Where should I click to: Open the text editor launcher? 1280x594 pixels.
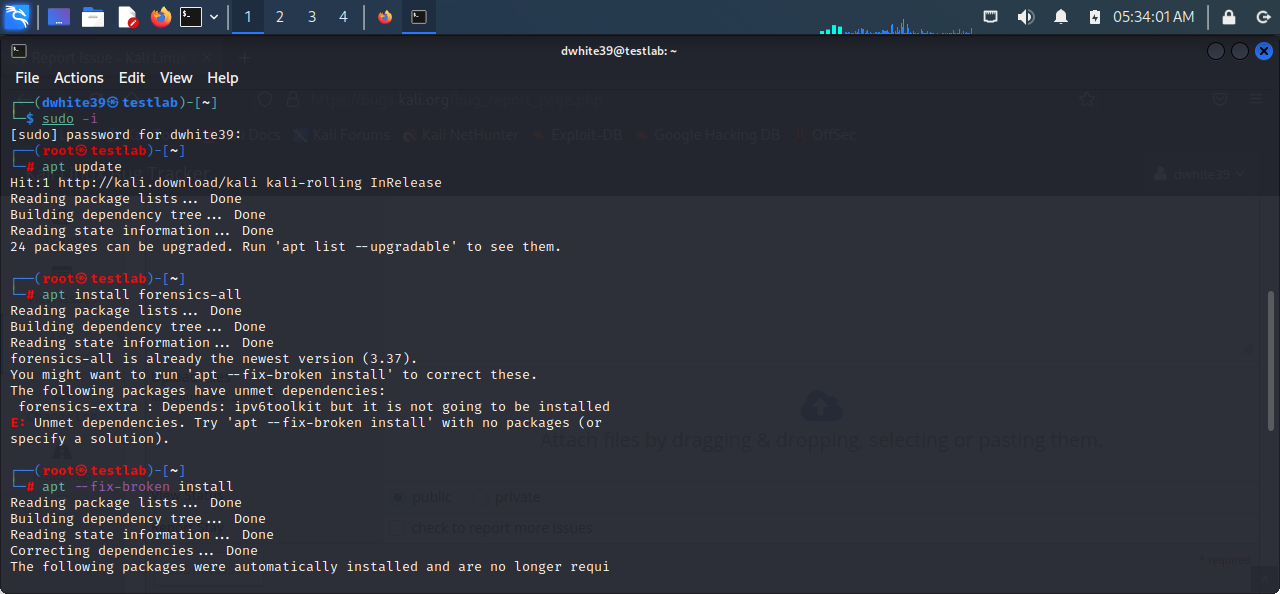(127, 17)
